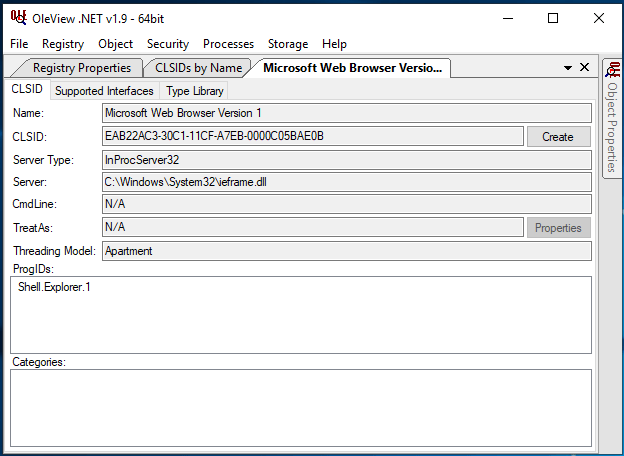Show the Supported Interfaces sub-tab

point(104,91)
